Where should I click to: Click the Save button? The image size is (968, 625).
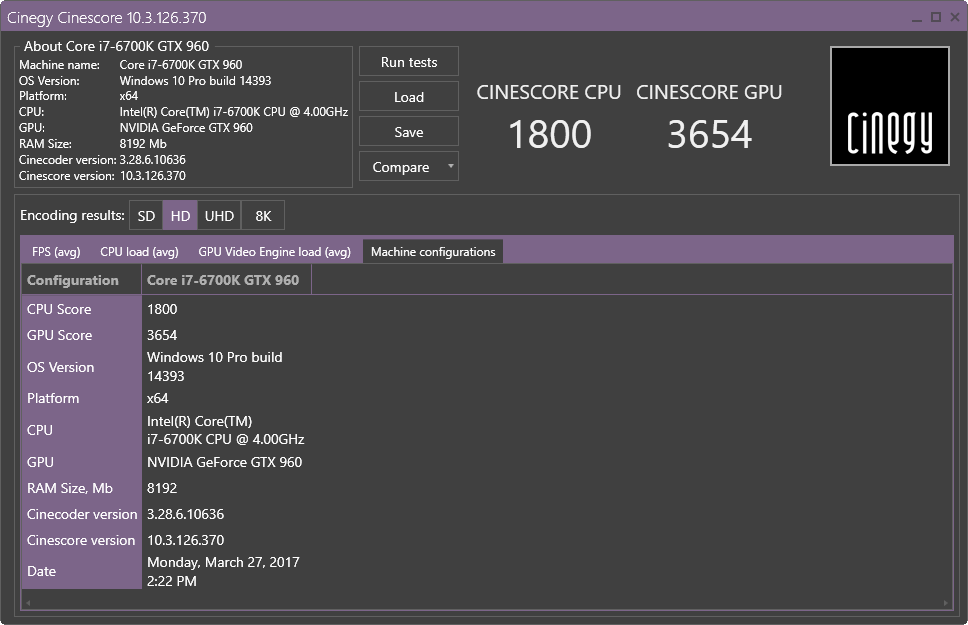pyautogui.click(x=409, y=132)
